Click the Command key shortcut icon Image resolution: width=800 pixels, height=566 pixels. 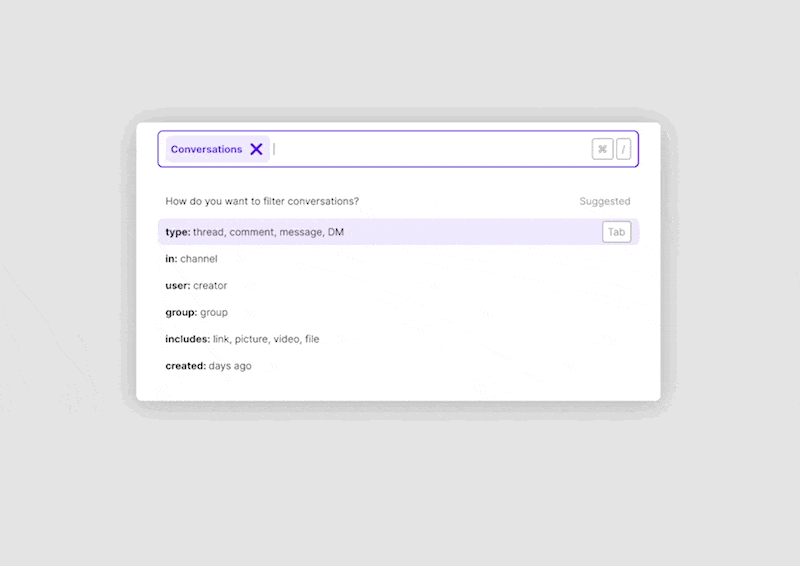602,149
